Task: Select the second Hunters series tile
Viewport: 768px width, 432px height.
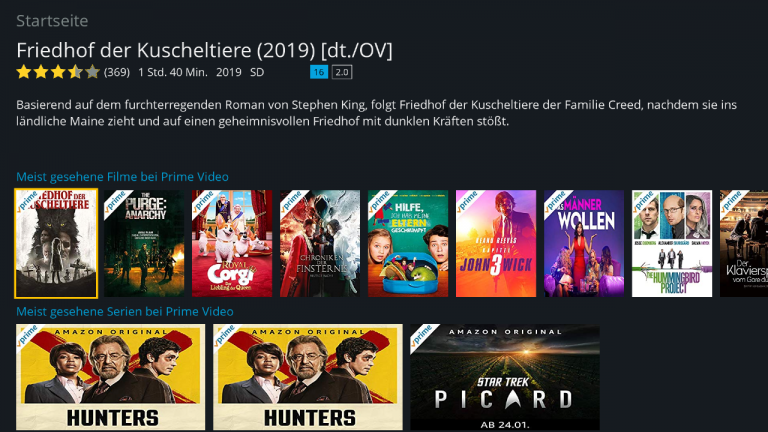Action: point(308,377)
